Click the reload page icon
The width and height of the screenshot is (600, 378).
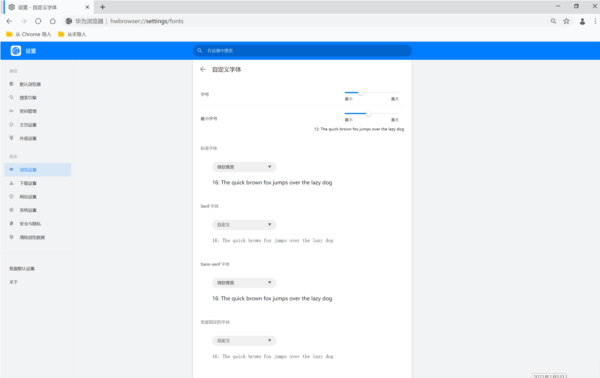click(38, 21)
